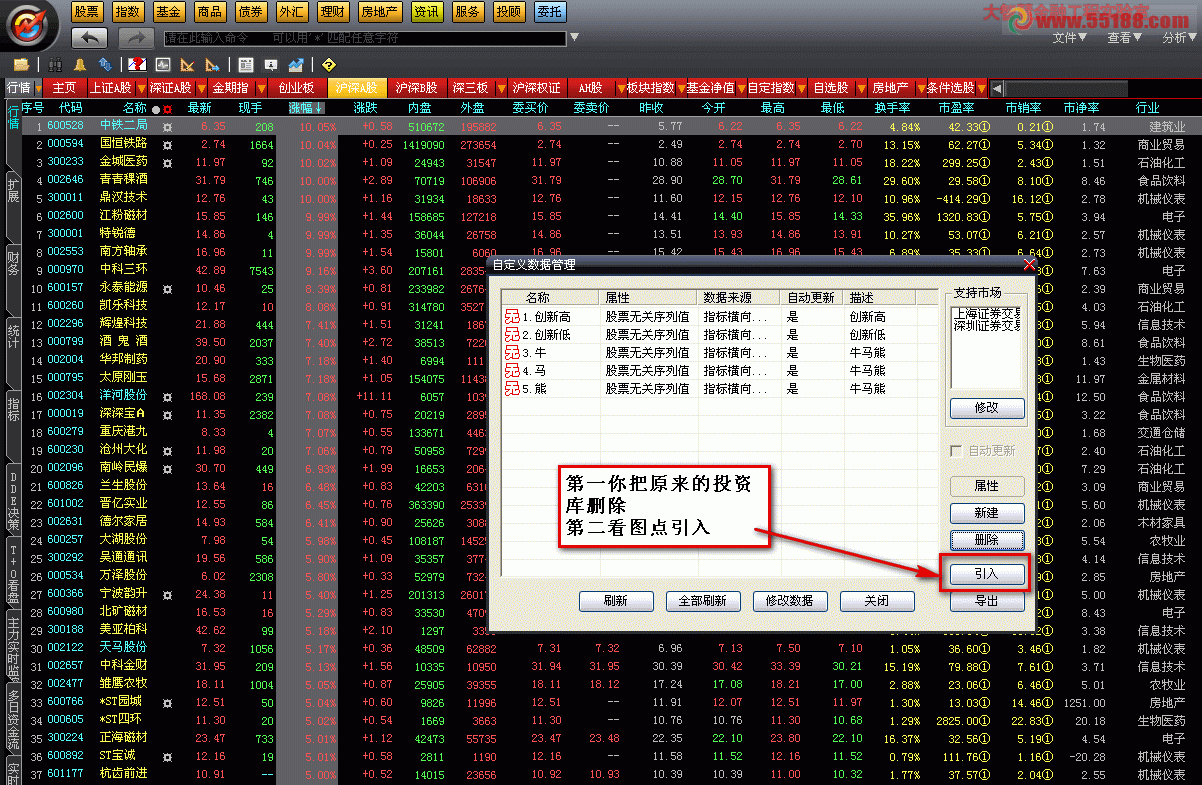This screenshot has height=785, width=1202.
Task: Click the tab bar scroll left arrow
Action: [x=997, y=88]
